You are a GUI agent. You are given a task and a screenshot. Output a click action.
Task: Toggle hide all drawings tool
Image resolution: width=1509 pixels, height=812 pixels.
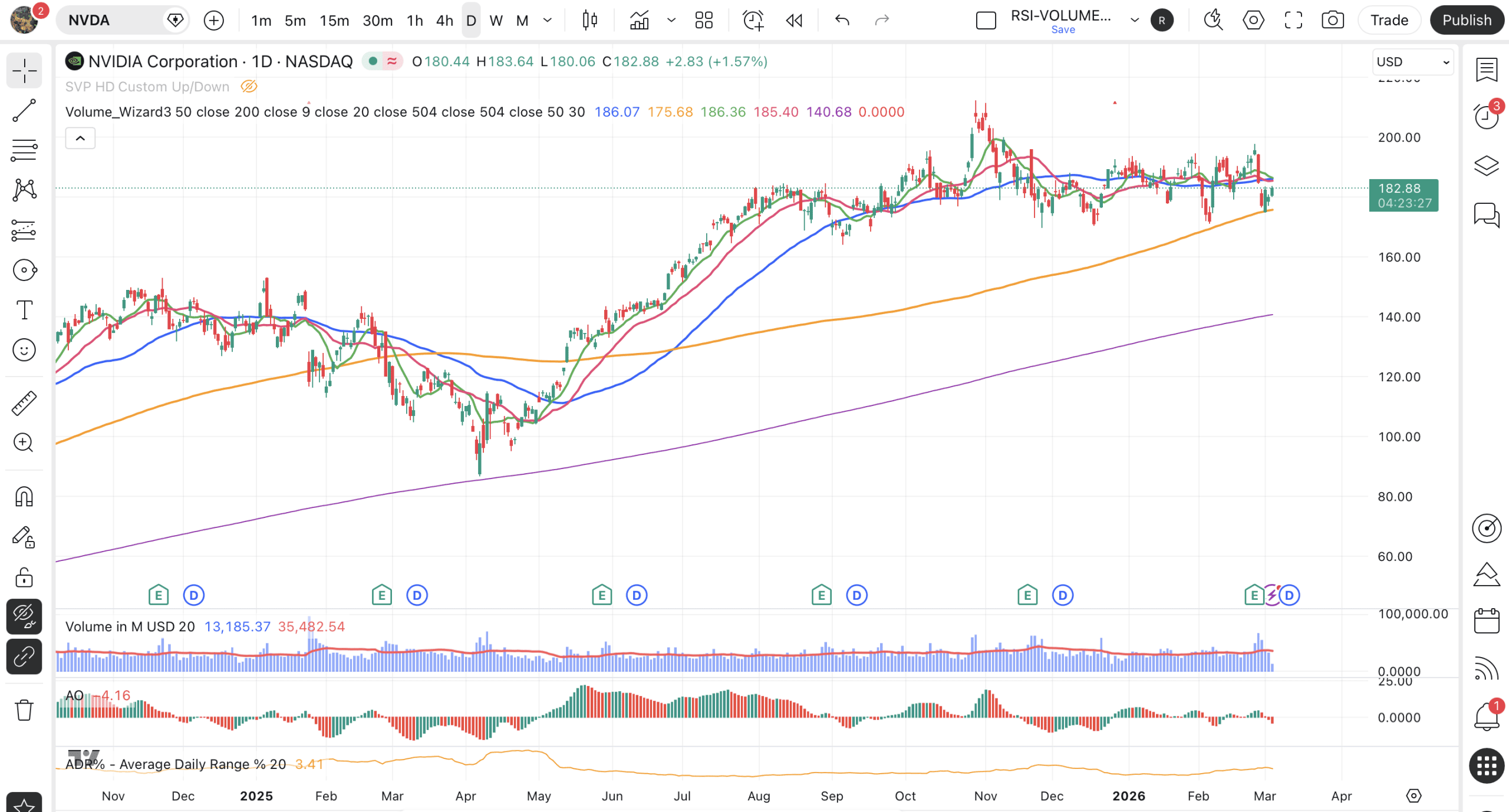[24, 616]
